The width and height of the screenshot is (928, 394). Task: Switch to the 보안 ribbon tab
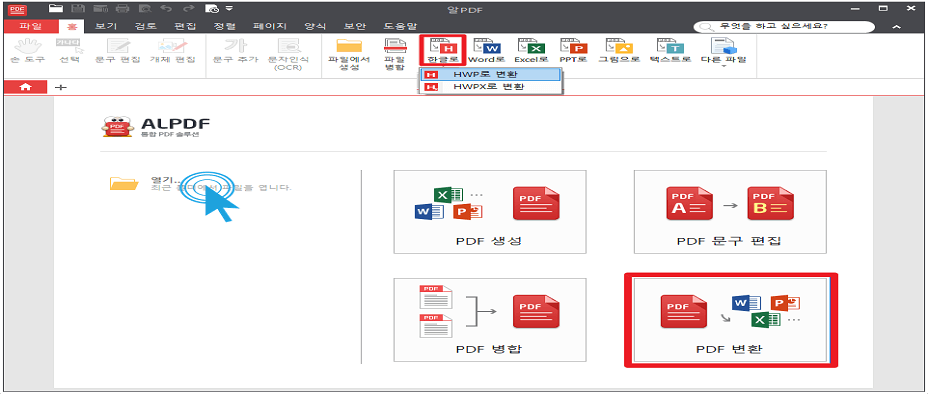pos(355,26)
